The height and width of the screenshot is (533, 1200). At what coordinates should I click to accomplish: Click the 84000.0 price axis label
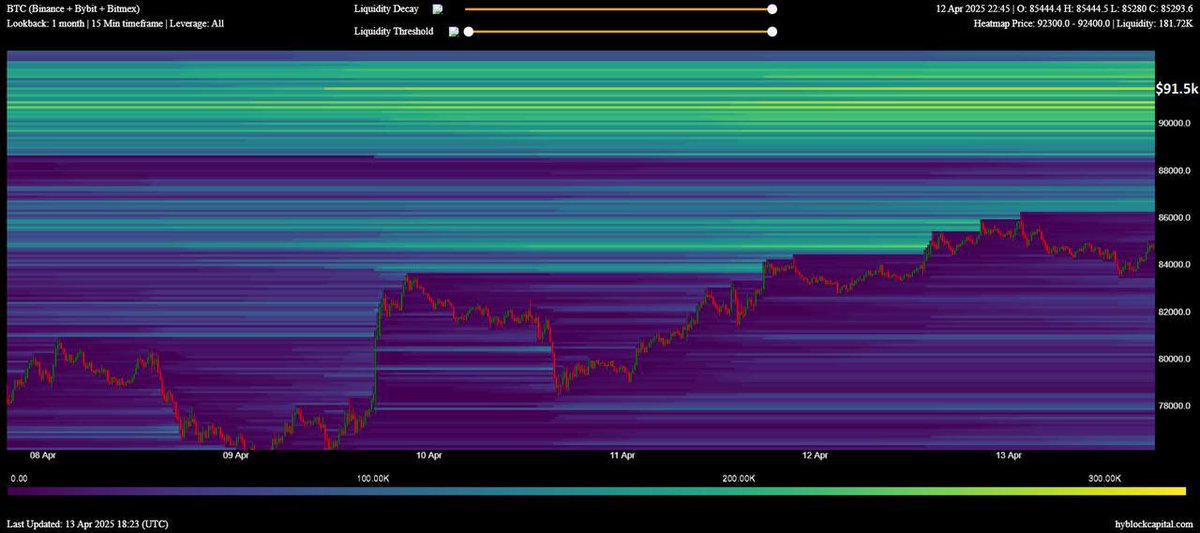1176,264
